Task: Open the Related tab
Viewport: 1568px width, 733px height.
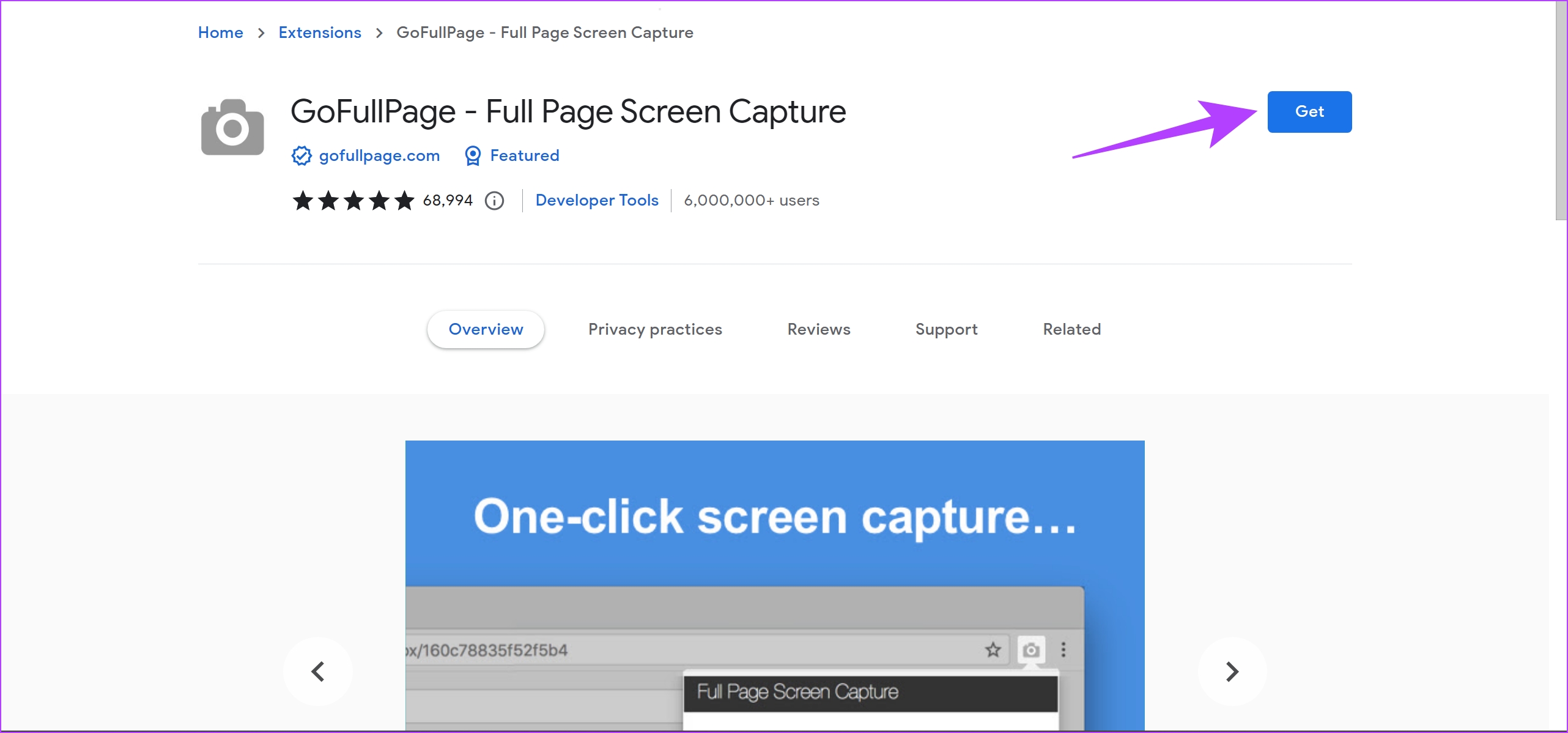Action: tap(1071, 329)
